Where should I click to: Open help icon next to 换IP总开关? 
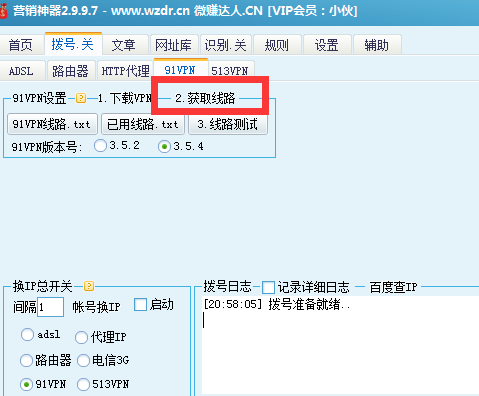89,286
